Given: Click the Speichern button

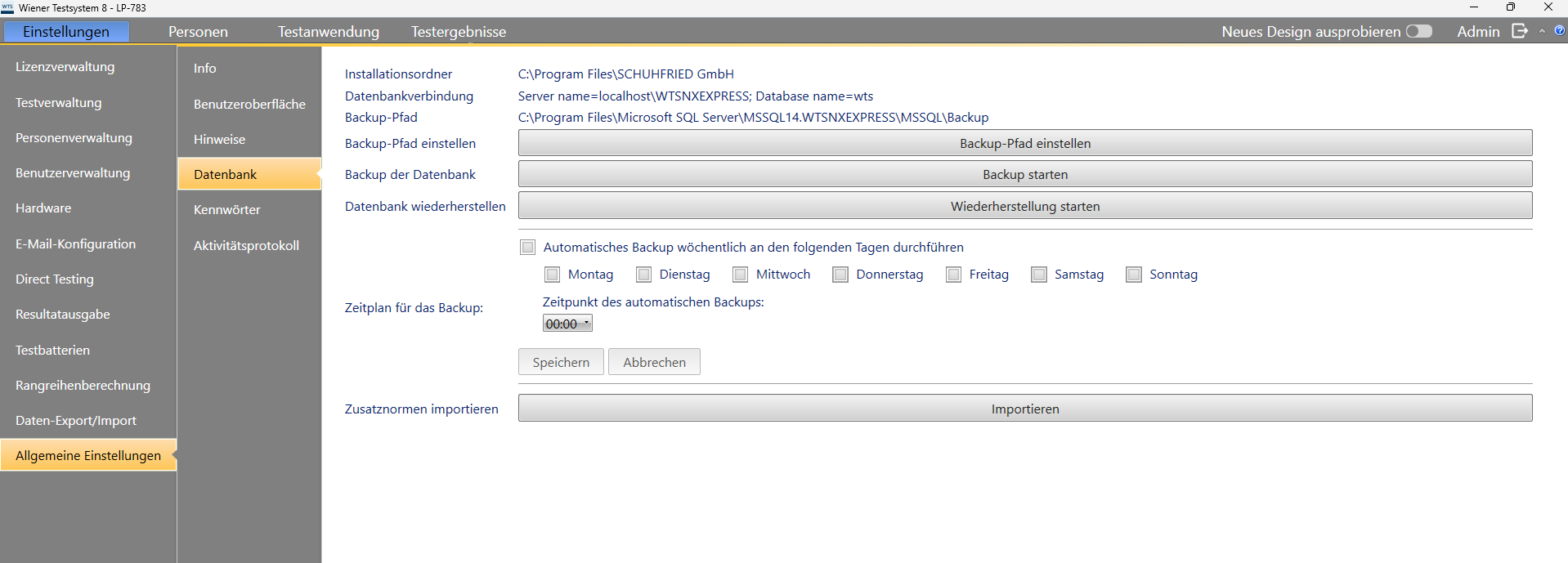Looking at the screenshot, I should tap(561, 362).
